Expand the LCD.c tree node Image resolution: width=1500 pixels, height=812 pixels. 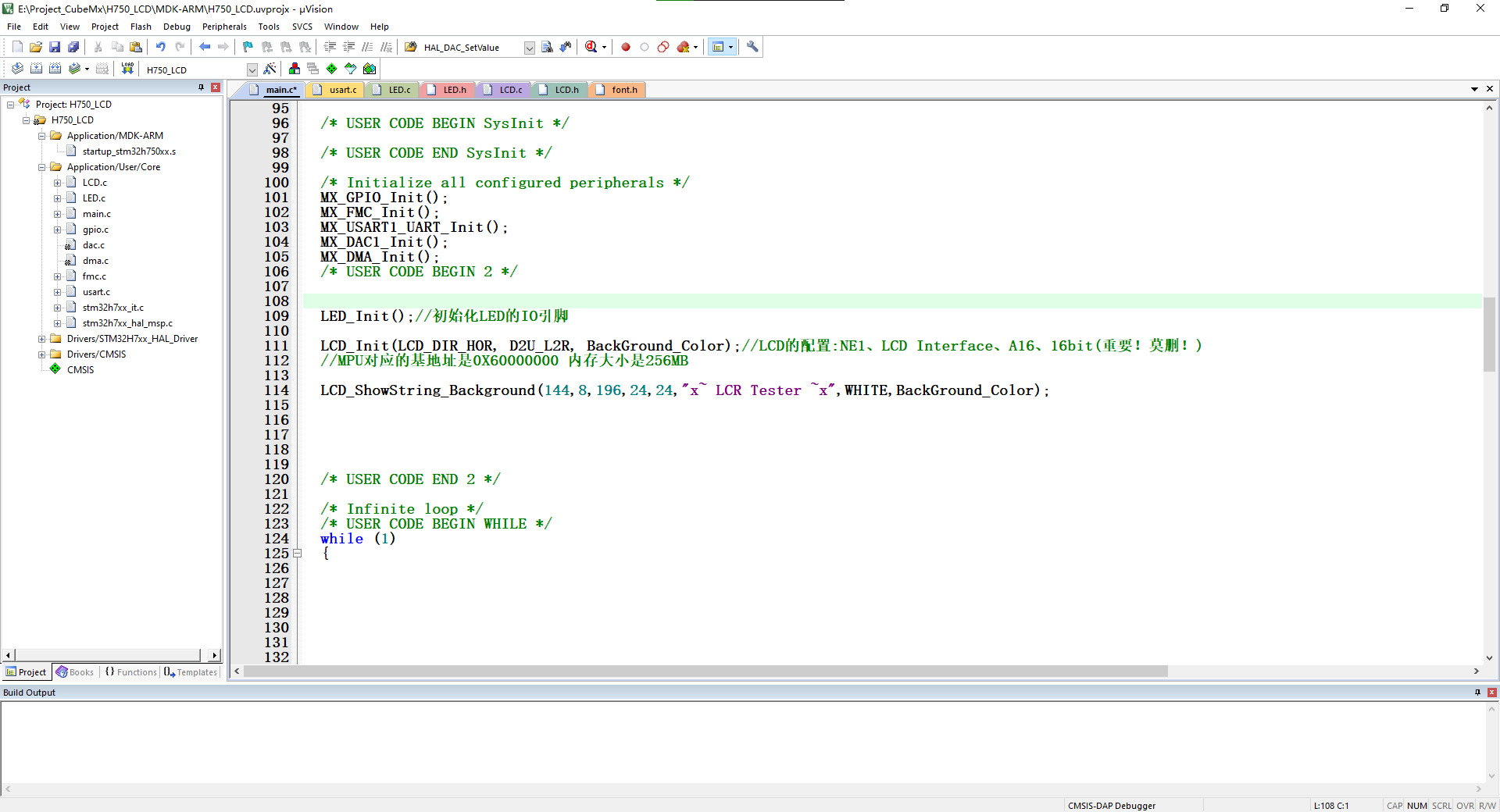tap(57, 183)
